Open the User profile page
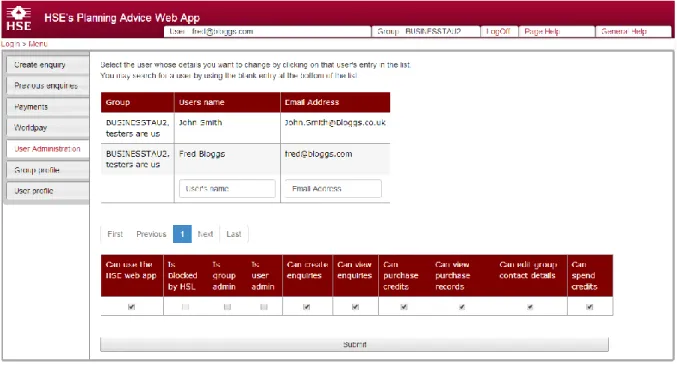This screenshot has width=677, height=372. [x=47, y=191]
